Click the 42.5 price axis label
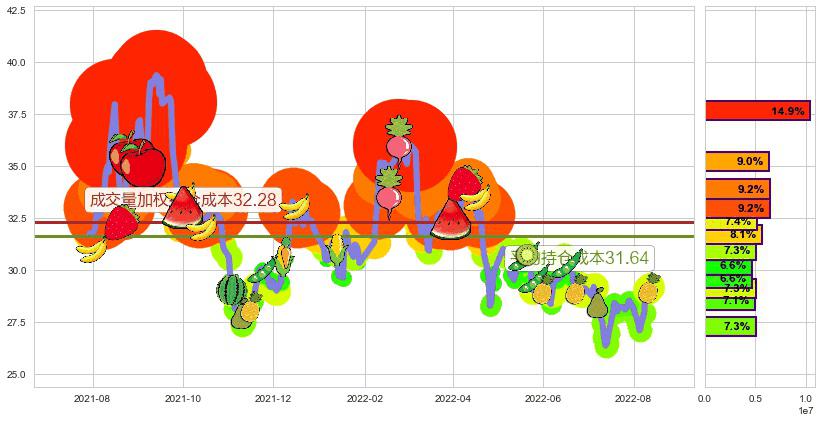 coord(18,12)
